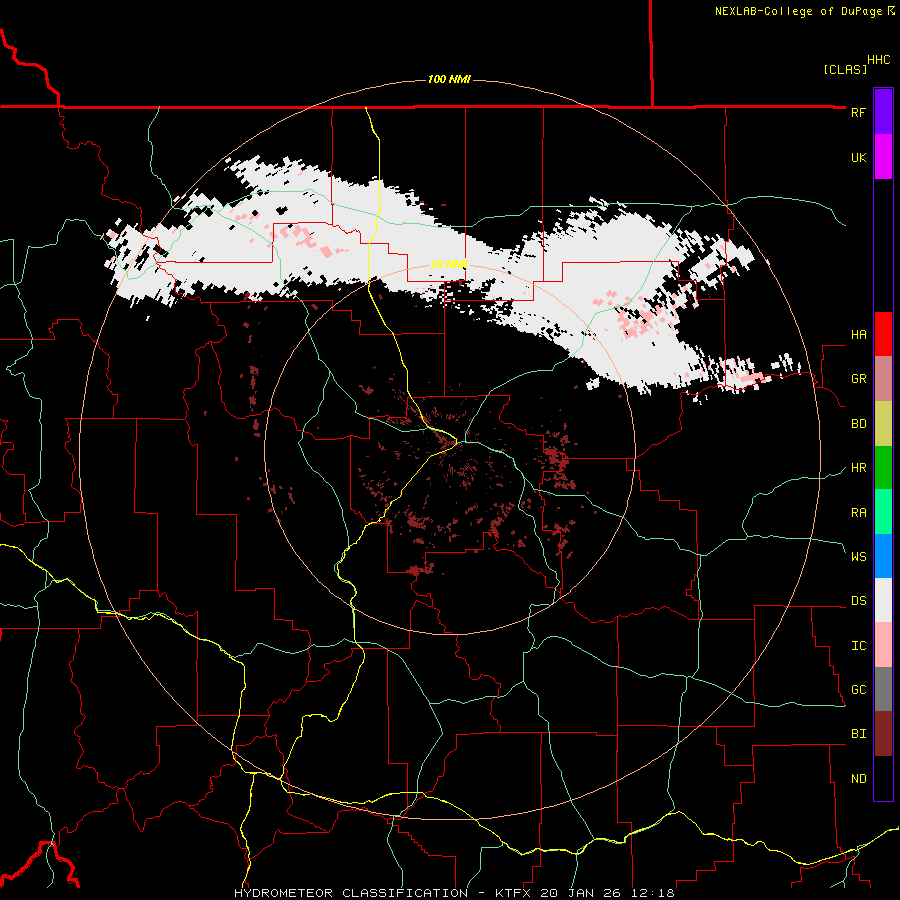Click the magenta UK color swatch
Screen dimensions: 900x900
(883, 157)
